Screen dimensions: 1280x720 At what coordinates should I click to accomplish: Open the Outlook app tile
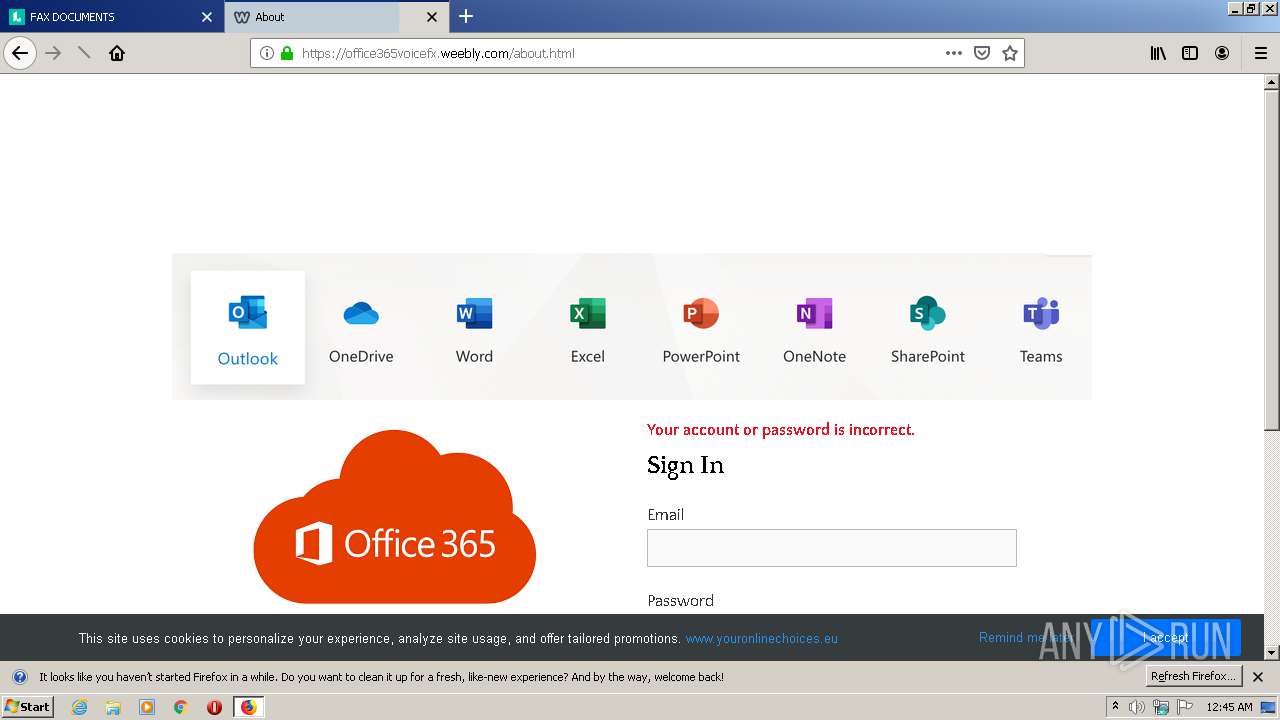coord(248,327)
